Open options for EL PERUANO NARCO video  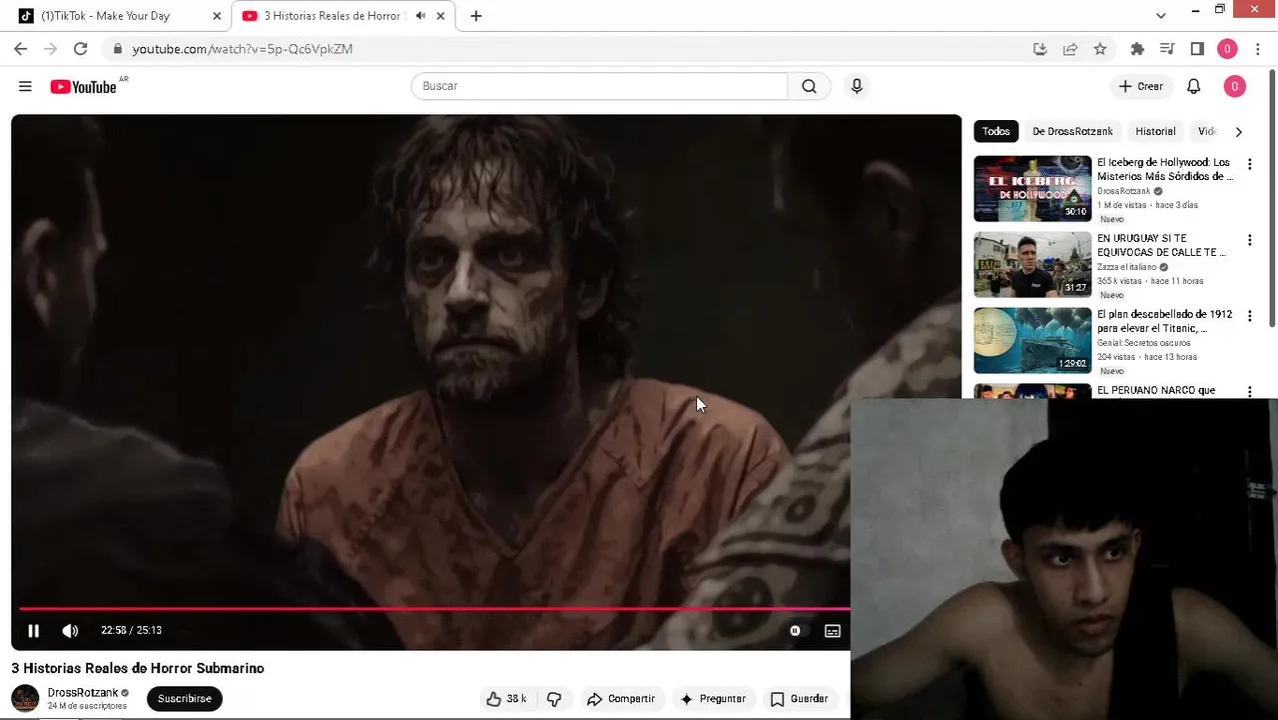click(x=1249, y=391)
